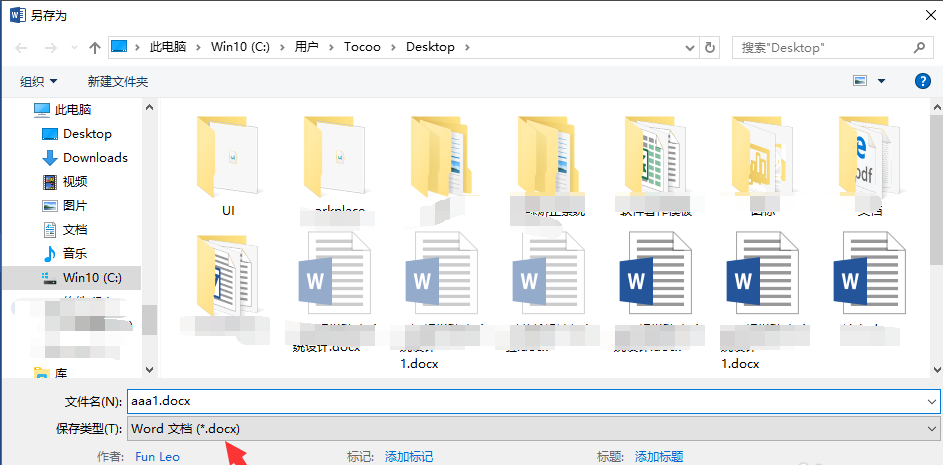Image resolution: width=943 pixels, height=465 pixels.
Task: Click the computer icon in address bar
Action: click(x=120, y=47)
